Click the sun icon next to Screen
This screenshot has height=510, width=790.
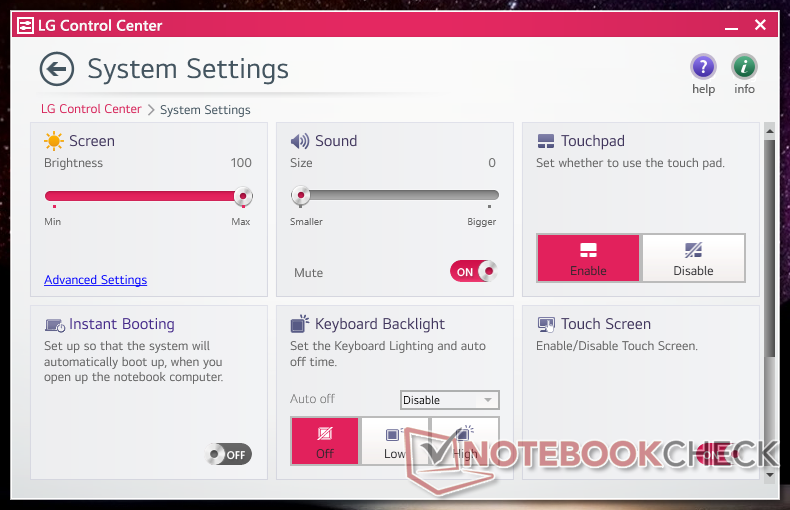[x=53, y=141]
